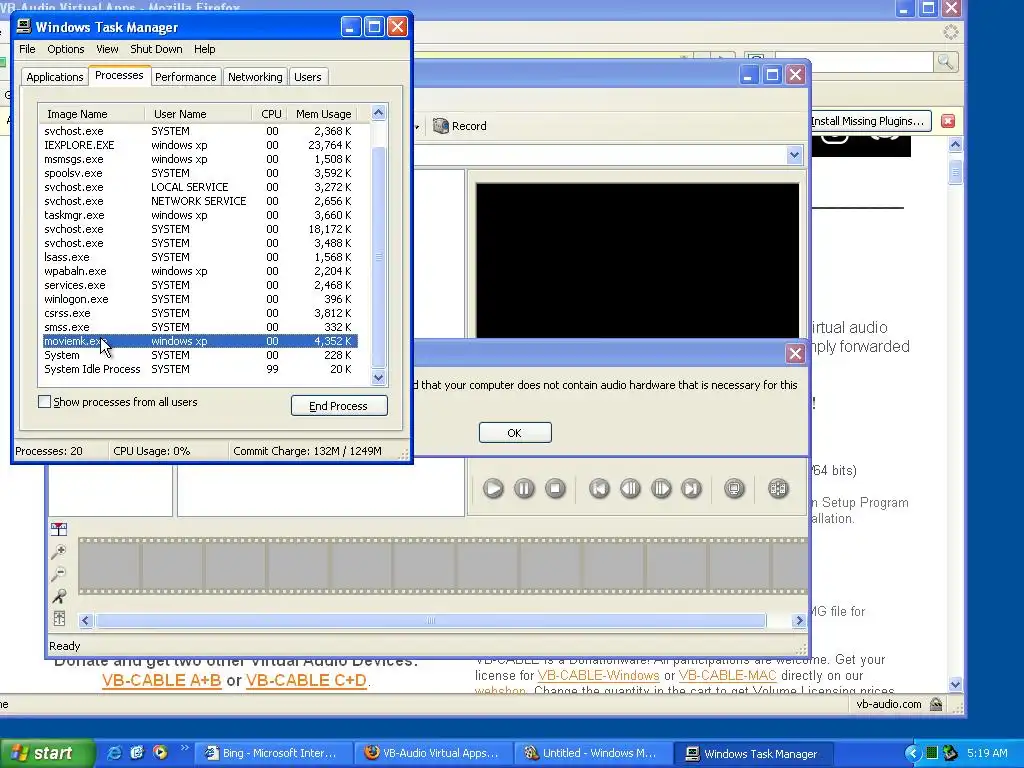Click the timeline scroll left arrow

(86, 620)
